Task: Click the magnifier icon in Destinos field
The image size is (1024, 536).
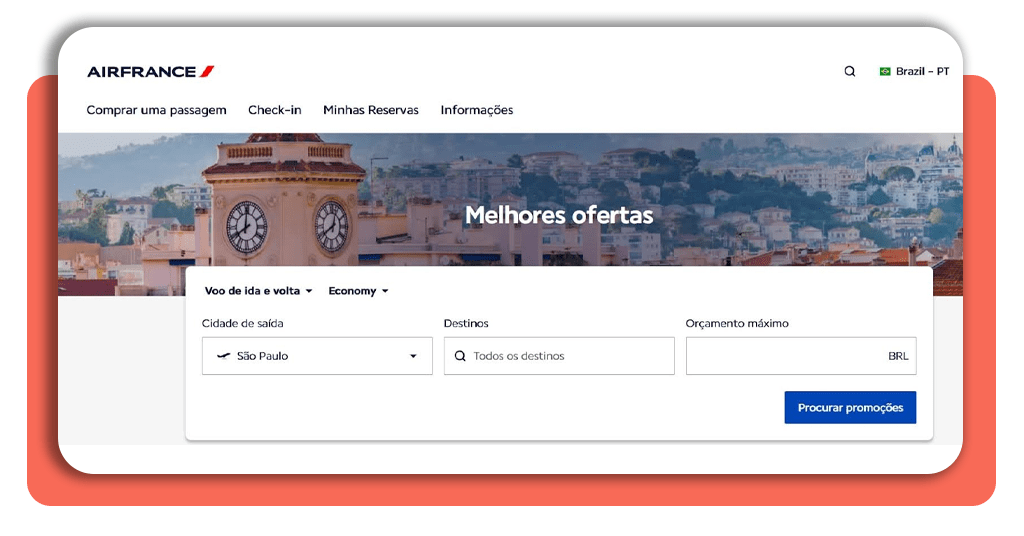Action: pos(460,356)
